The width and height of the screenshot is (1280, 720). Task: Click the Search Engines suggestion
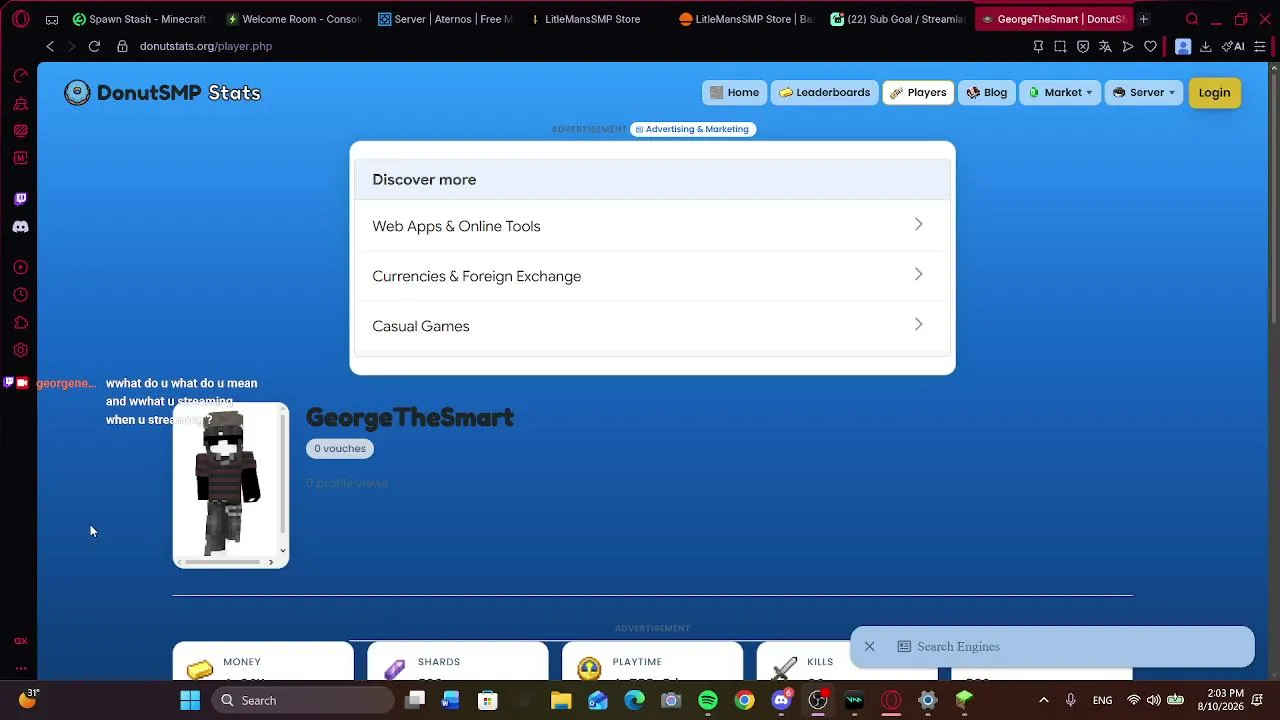click(x=958, y=647)
